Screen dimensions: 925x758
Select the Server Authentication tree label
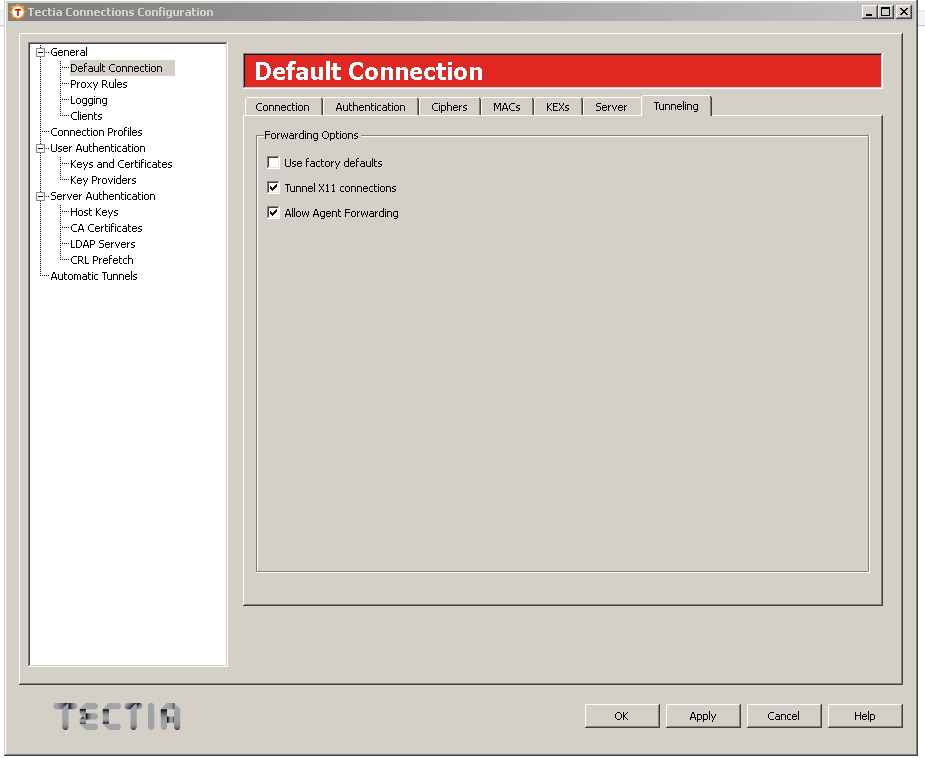tap(103, 196)
